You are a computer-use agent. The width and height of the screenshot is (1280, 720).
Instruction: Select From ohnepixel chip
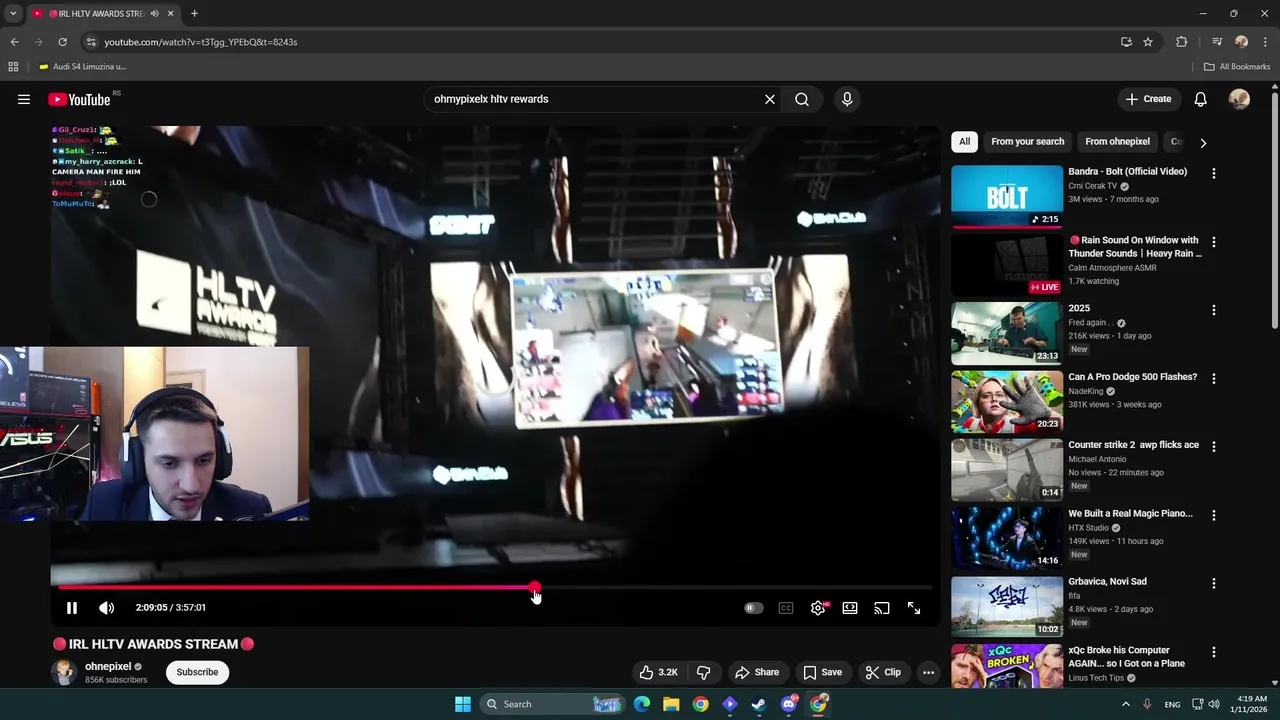(1117, 142)
